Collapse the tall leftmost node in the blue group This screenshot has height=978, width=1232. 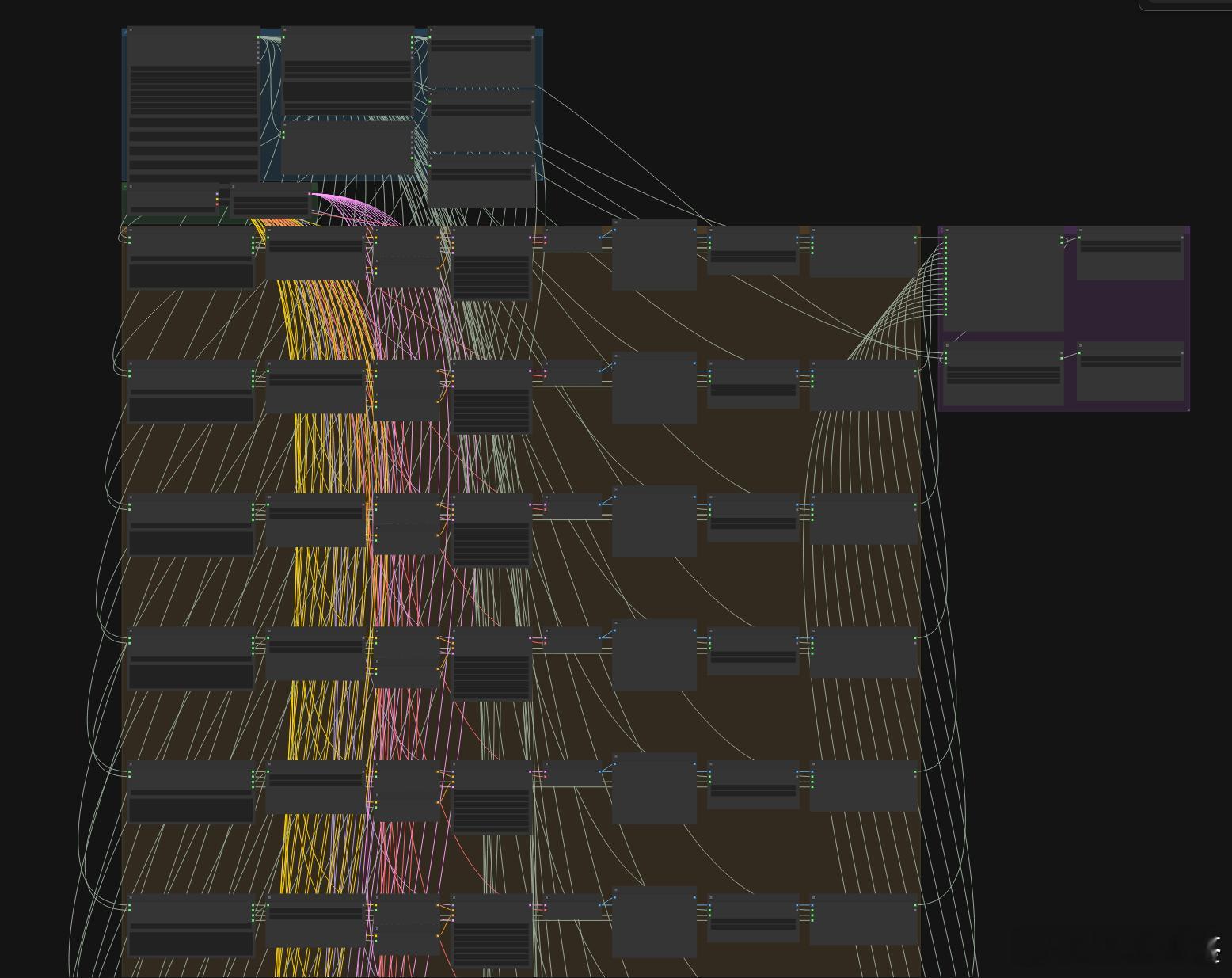(x=131, y=30)
